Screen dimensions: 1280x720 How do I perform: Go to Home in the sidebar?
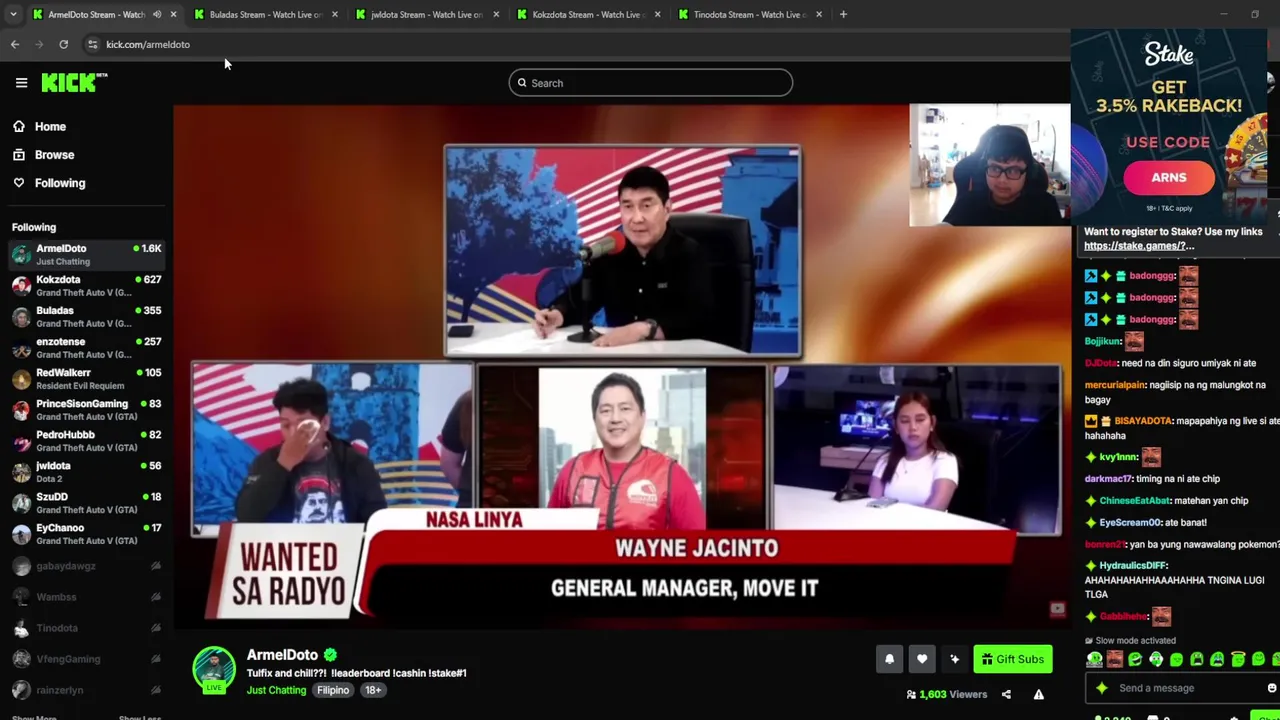pos(50,127)
